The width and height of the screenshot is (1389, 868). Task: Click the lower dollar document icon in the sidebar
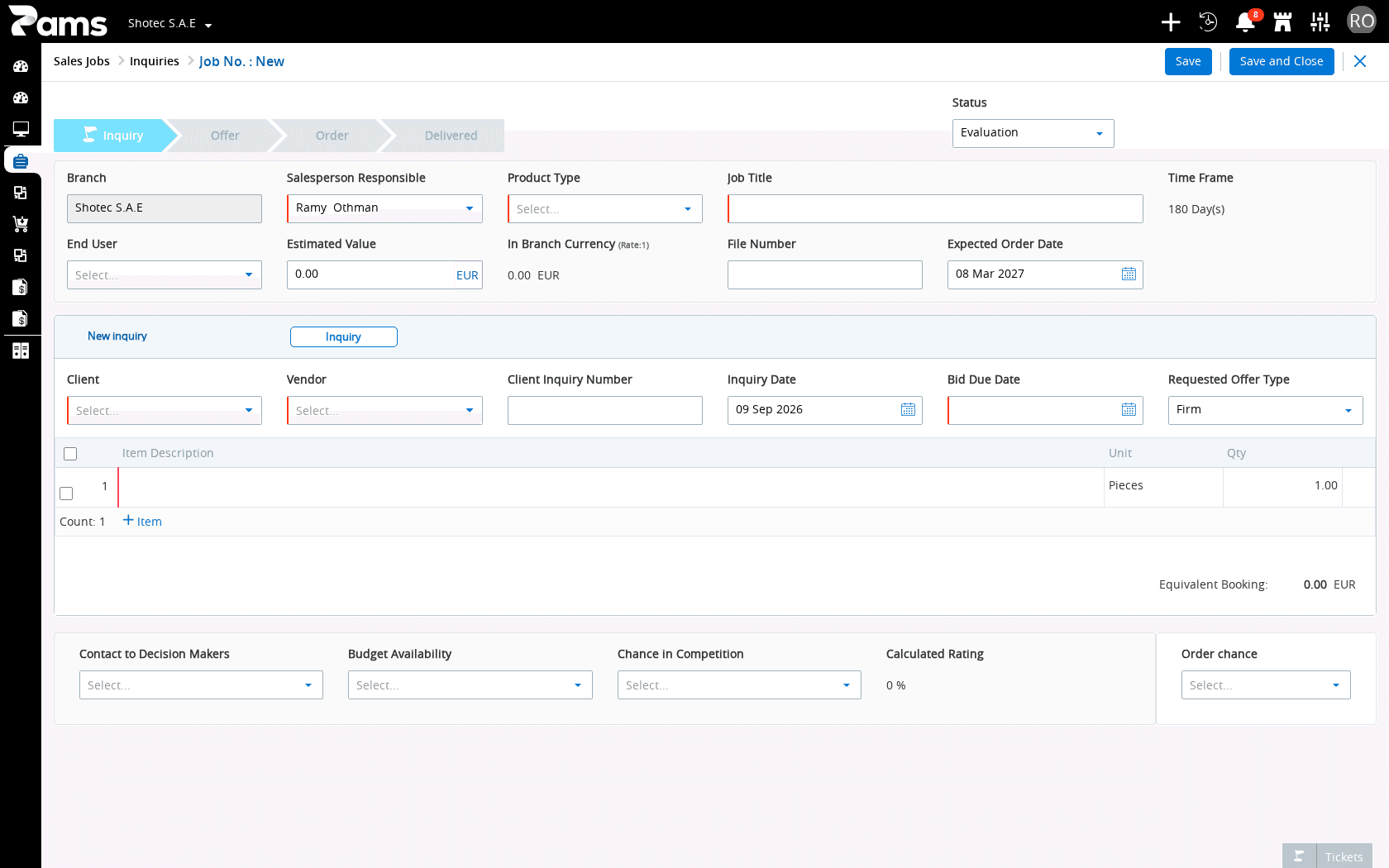(21, 318)
